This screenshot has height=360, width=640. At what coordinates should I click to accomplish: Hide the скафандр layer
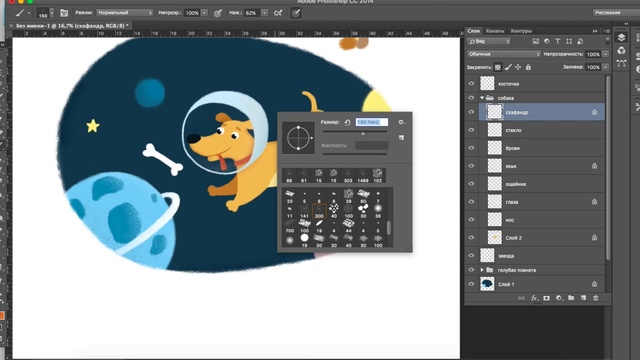pyautogui.click(x=471, y=112)
